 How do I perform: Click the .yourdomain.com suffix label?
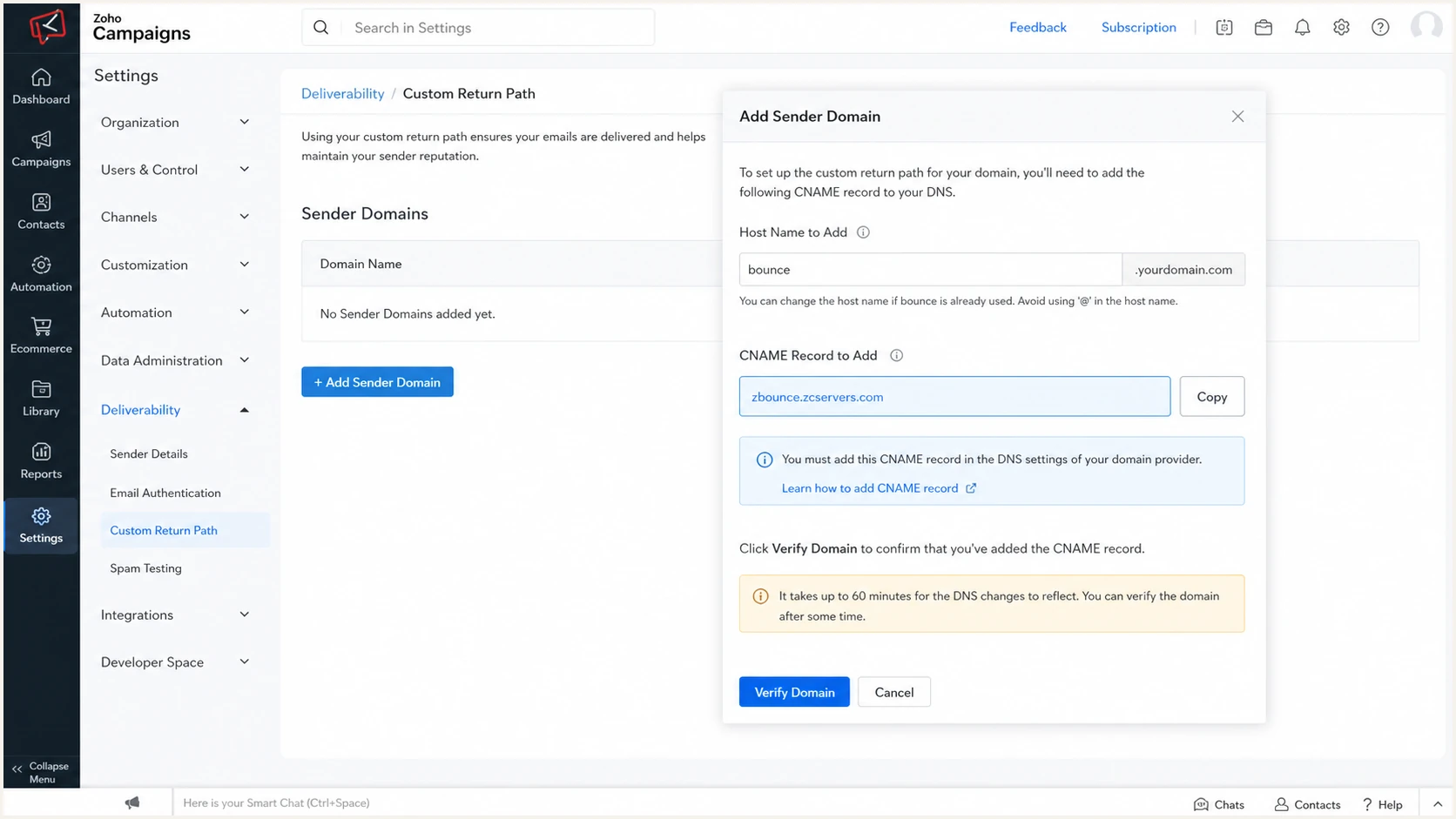[x=1183, y=269]
